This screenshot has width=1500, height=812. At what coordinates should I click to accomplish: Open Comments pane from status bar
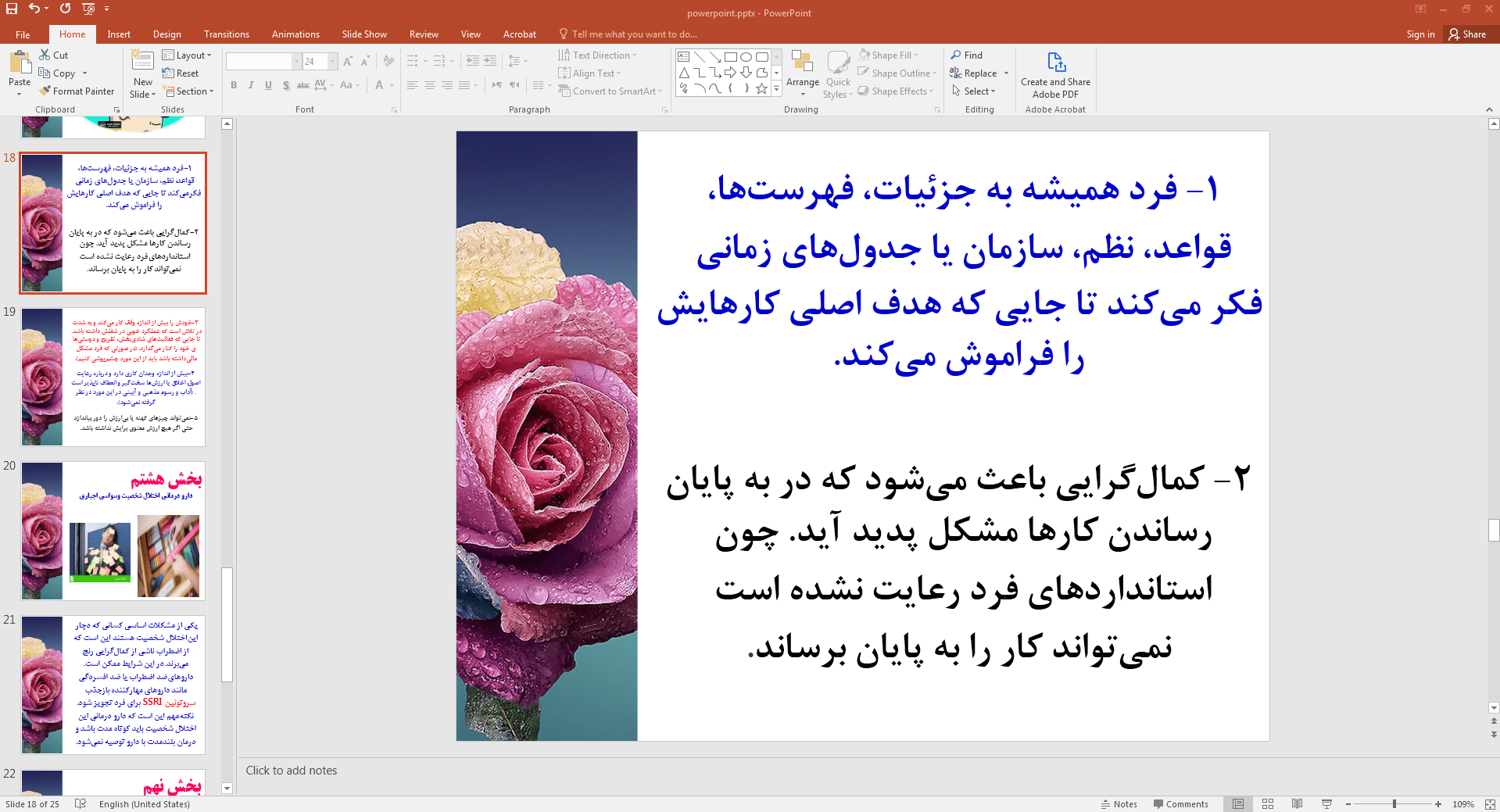click(x=1180, y=804)
